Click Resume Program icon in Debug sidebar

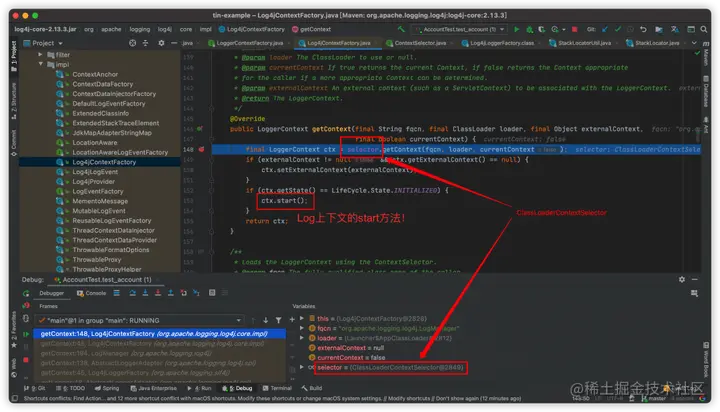26,334
